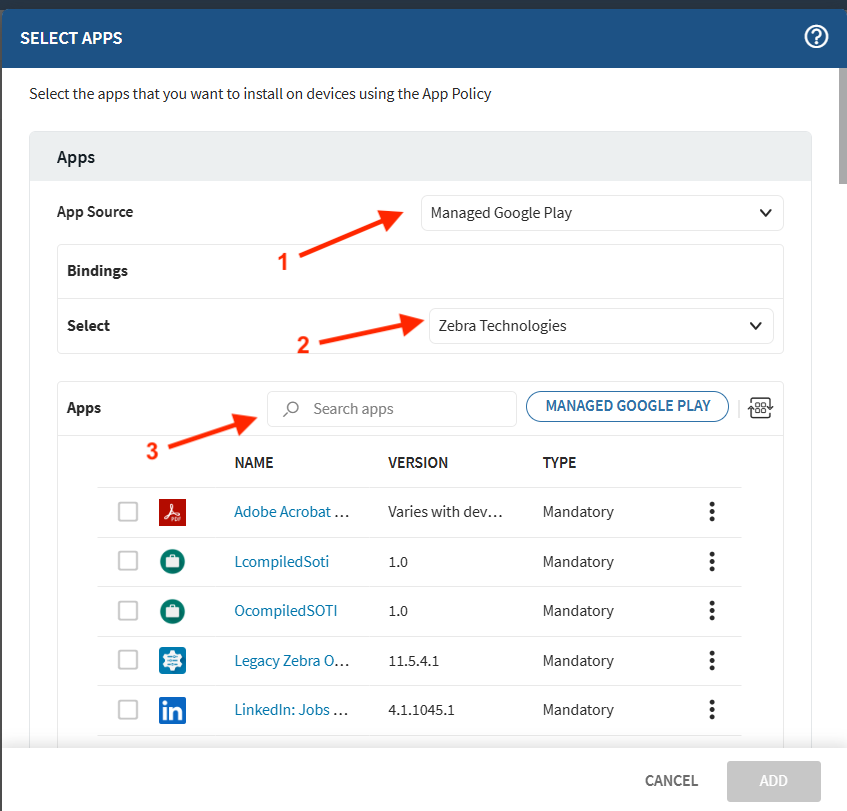Click the Adobe Acrobat PDF app icon
The height and width of the screenshot is (811, 847).
click(x=173, y=512)
